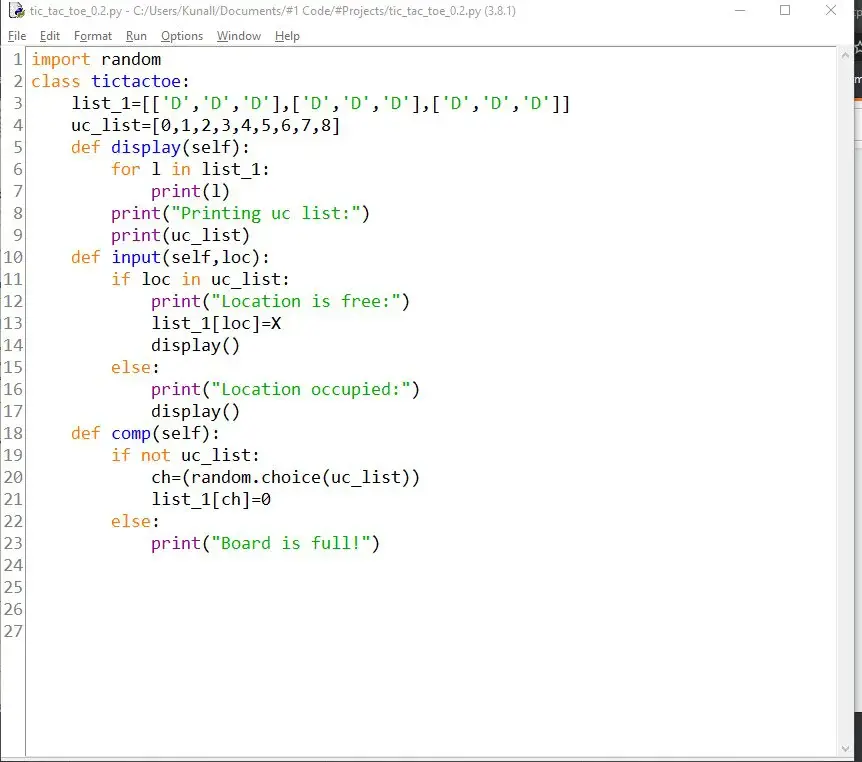Open the Run menu
The height and width of the screenshot is (762, 862).
click(136, 36)
